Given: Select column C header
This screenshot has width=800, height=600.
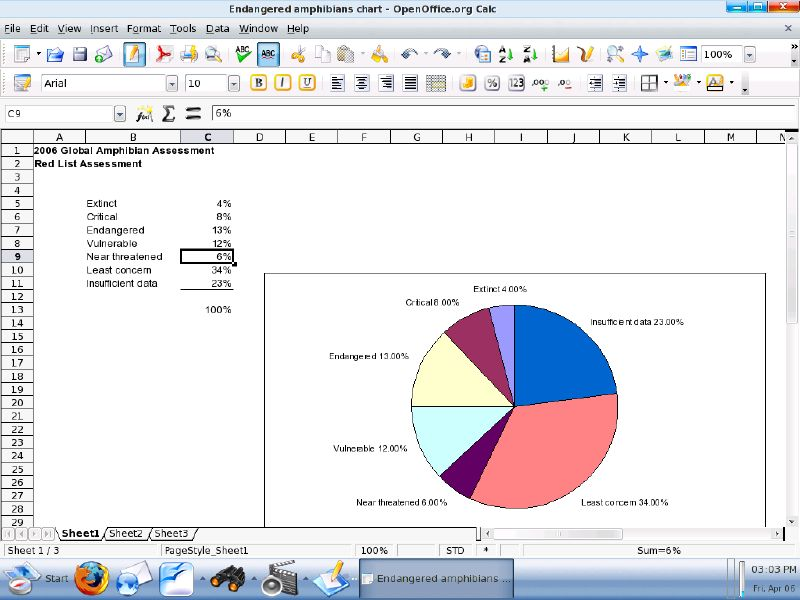Looking at the screenshot, I should (x=207, y=137).
